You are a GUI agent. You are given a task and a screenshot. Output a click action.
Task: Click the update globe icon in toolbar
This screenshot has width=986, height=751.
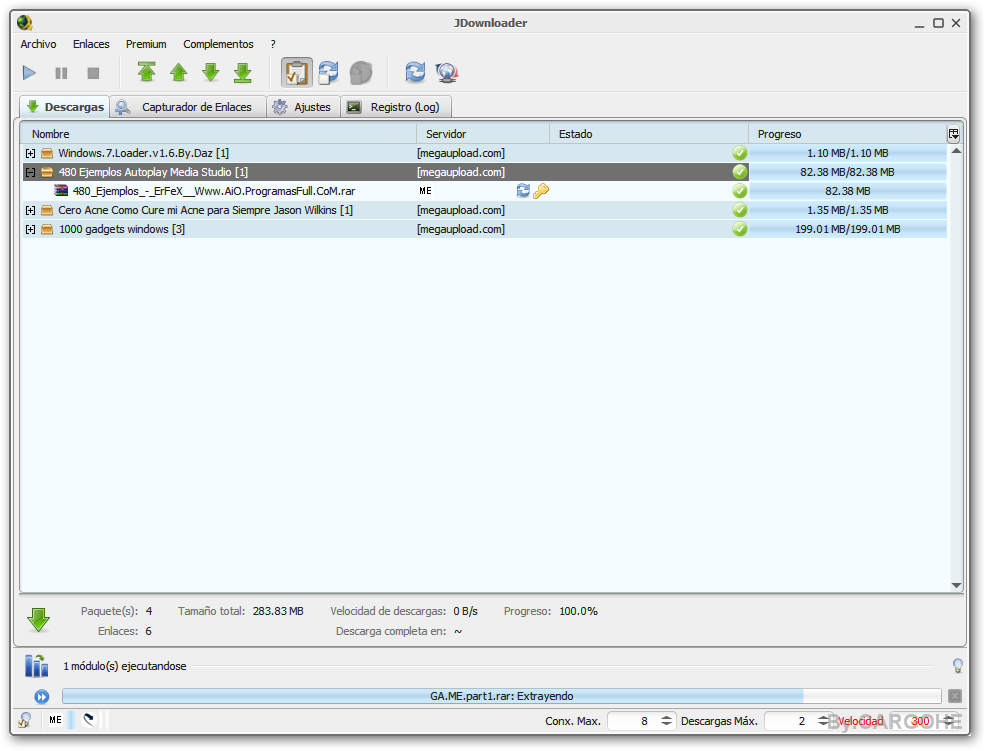coord(446,73)
